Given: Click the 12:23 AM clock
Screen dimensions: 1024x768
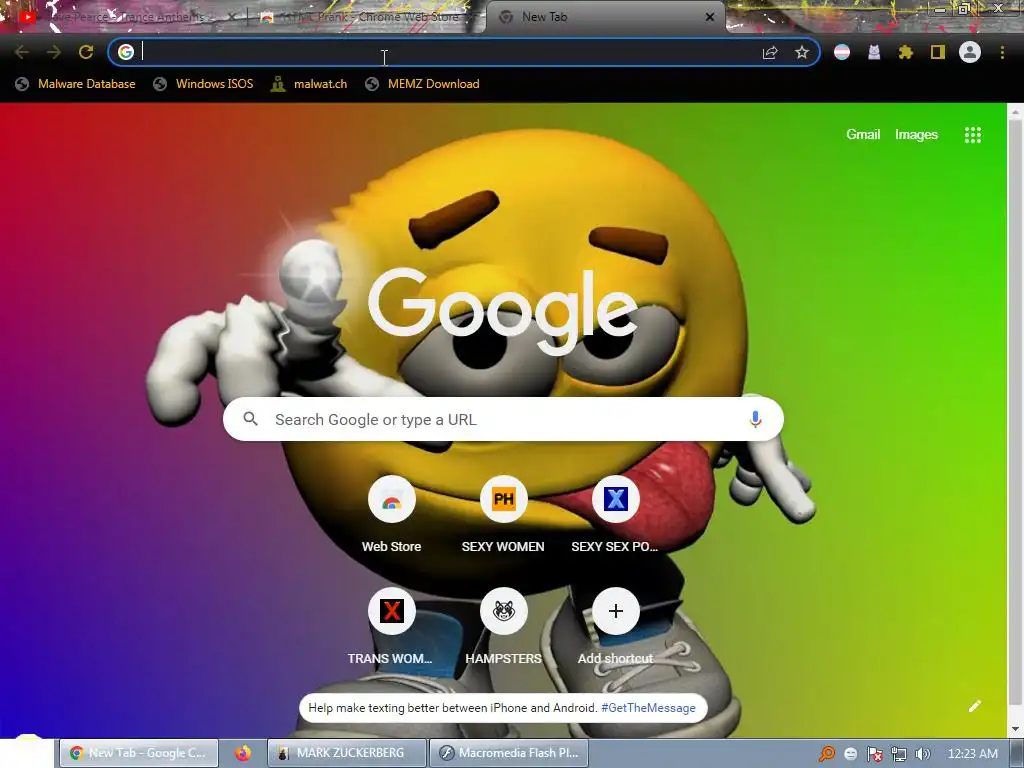Looking at the screenshot, I should tap(972, 754).
